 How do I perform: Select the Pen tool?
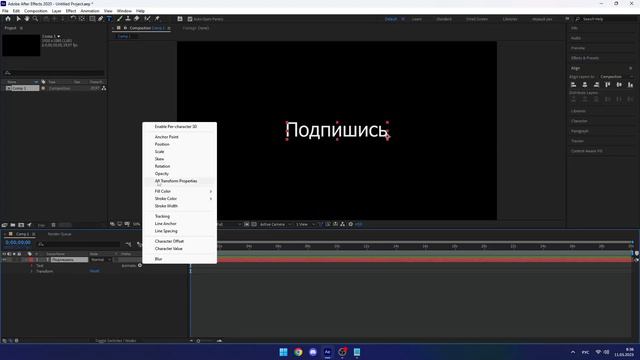[100, 19]
